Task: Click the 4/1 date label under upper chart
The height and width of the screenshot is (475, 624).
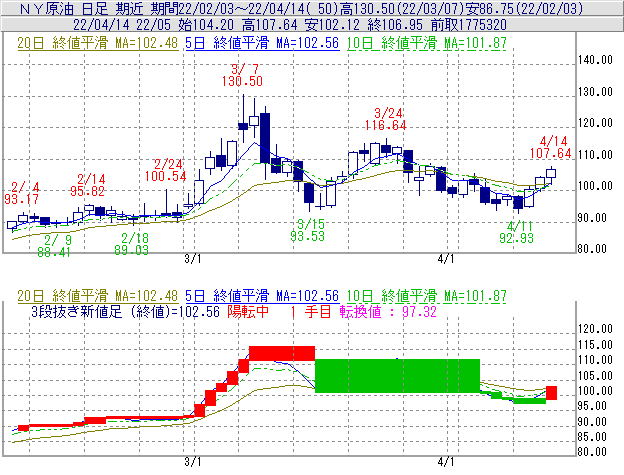Action: click(x=446, y=259)
